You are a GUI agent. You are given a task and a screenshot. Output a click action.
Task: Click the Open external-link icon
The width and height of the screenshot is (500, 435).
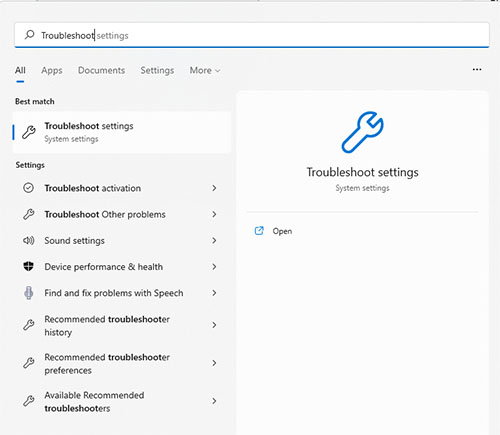259,231
